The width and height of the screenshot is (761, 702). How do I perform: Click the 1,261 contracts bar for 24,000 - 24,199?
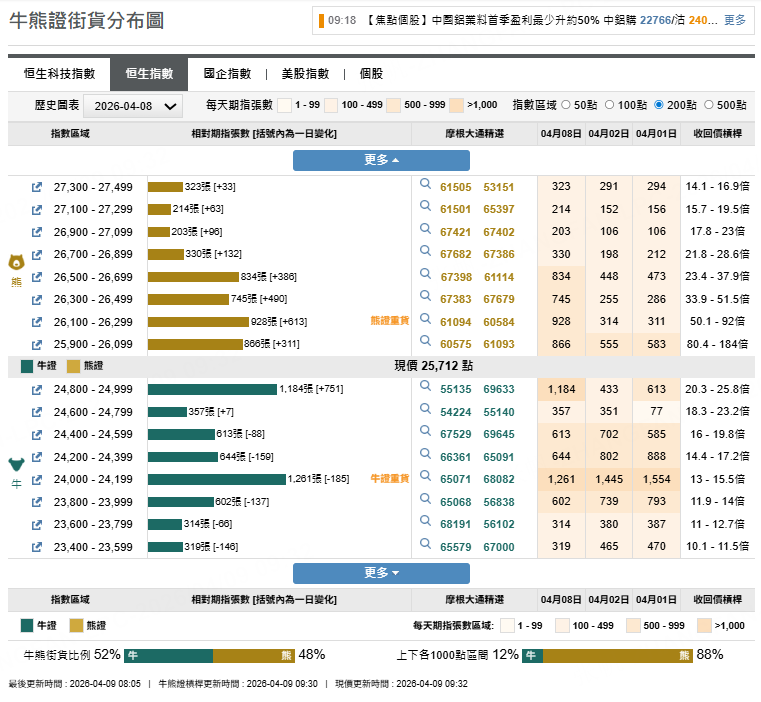click(216, 479)
